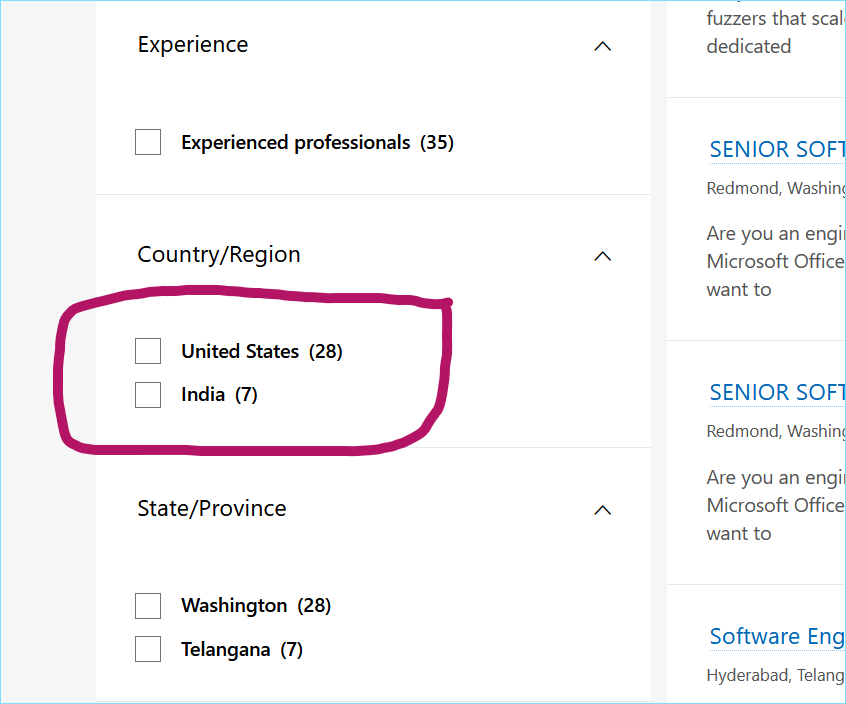This screenshot has width=846, height=704.
Task: Click the Experience section heading
Action: [x=193, y=45]
